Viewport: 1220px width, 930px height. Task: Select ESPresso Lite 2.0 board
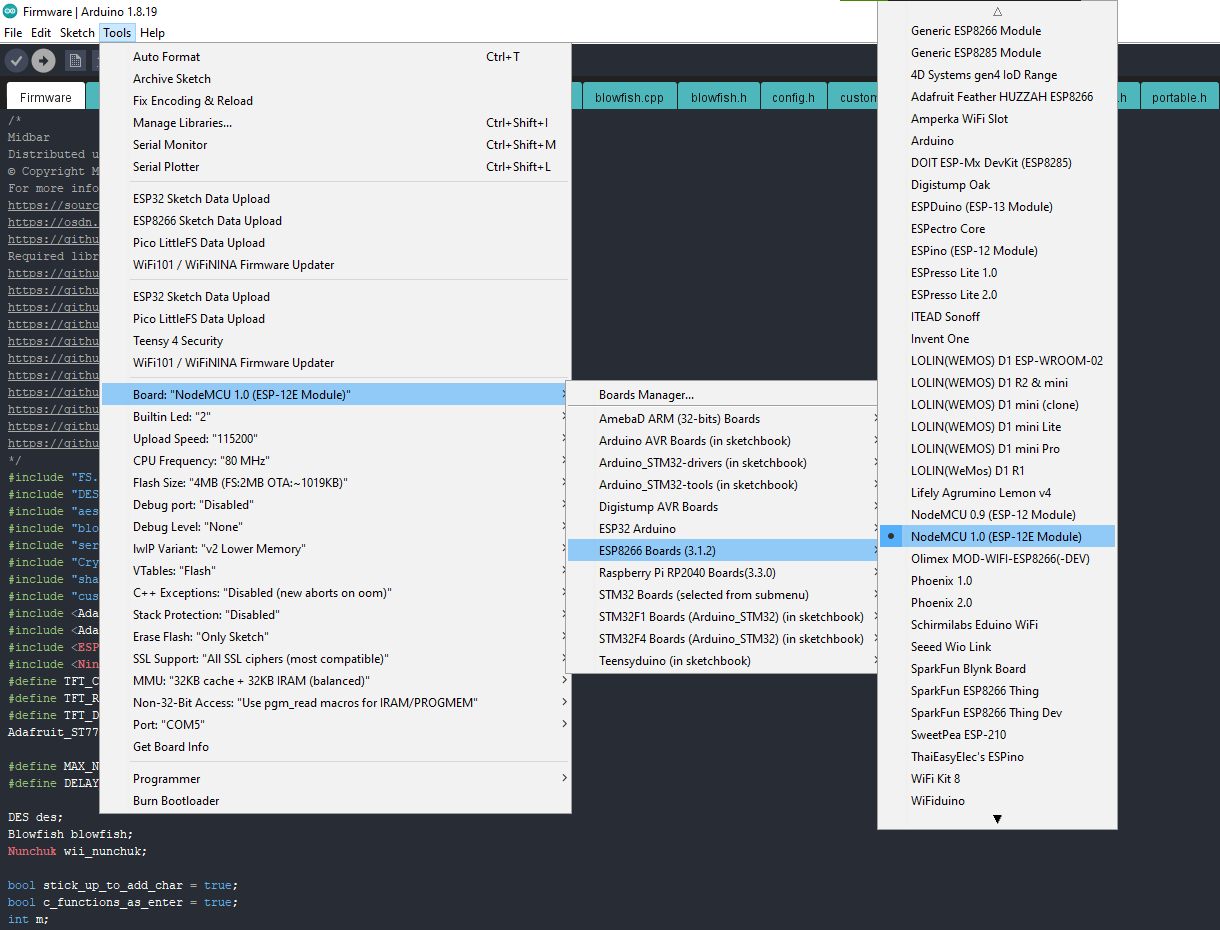997,295
